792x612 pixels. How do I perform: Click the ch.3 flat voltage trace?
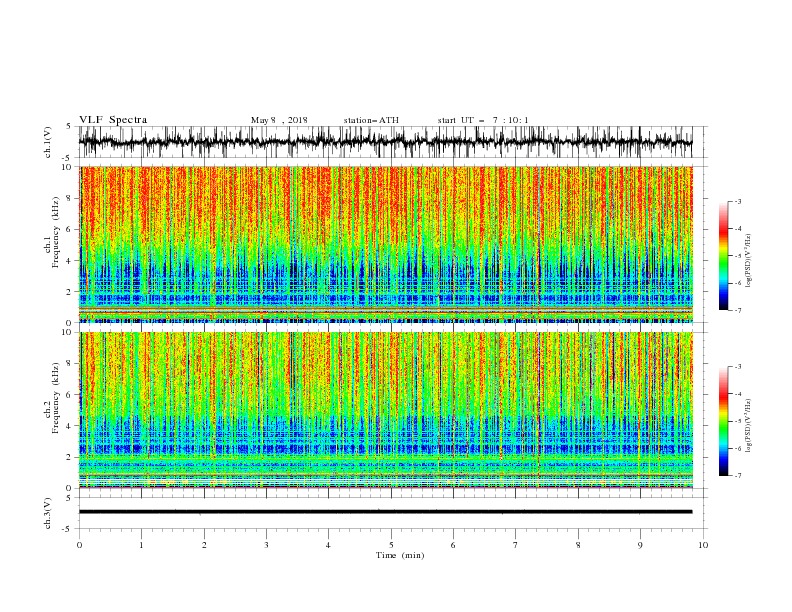pos(385,512)
